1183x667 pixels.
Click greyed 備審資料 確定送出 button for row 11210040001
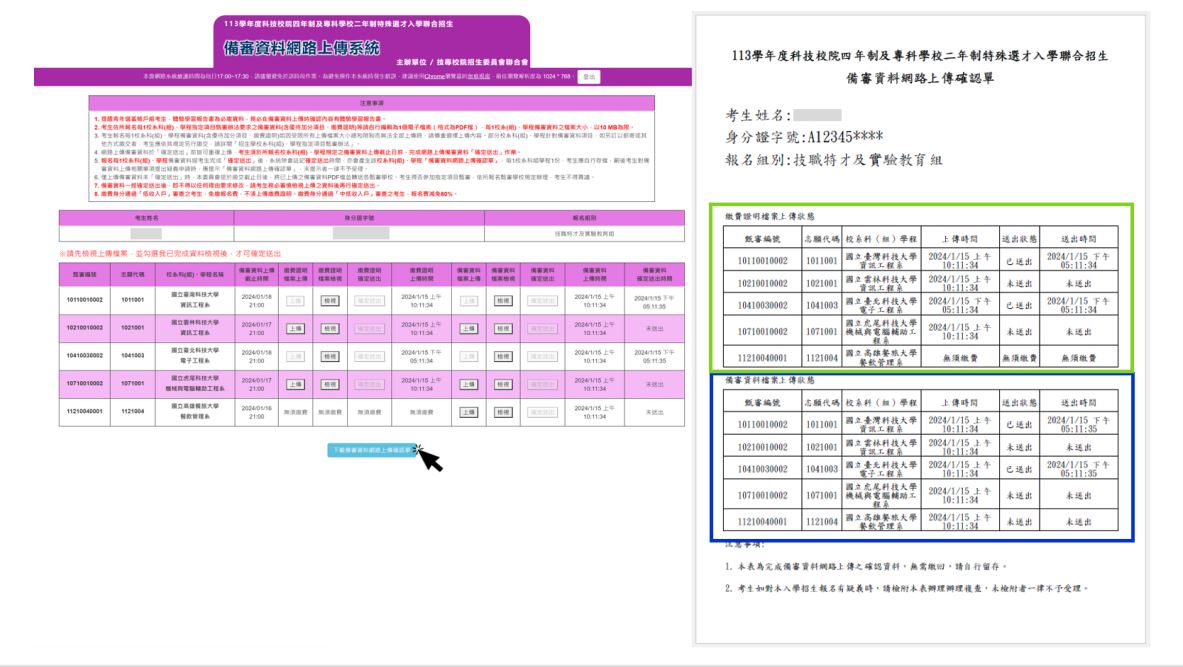click(x=542, y=413)
